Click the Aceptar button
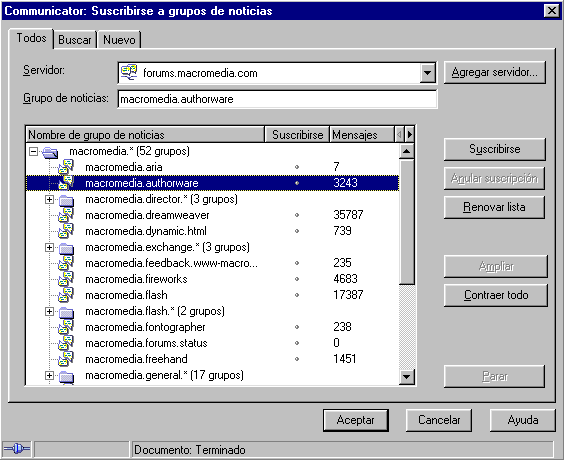Screen dimensions: 564x460 (356, 420)
